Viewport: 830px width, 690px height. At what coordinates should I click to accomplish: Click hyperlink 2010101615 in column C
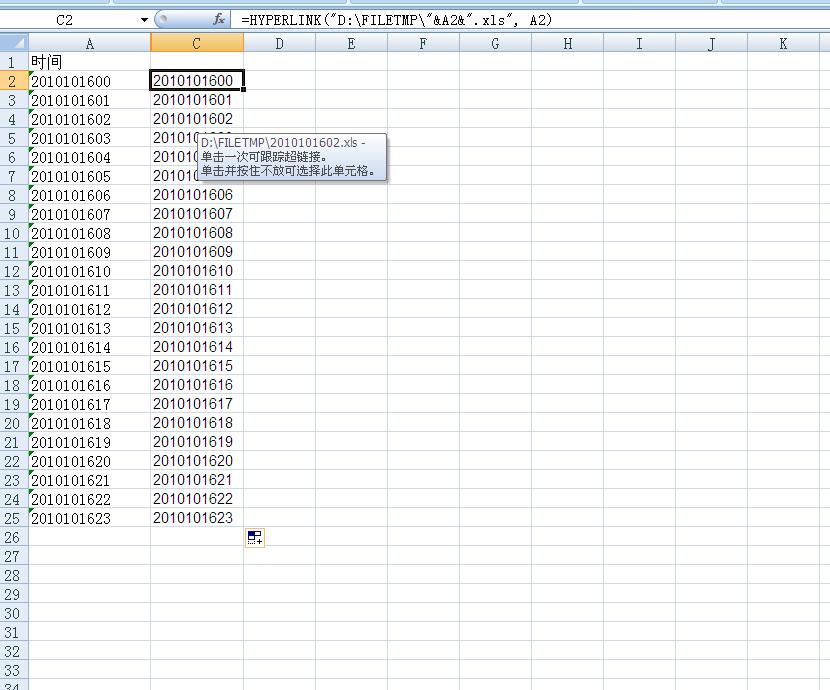point(192,366)
